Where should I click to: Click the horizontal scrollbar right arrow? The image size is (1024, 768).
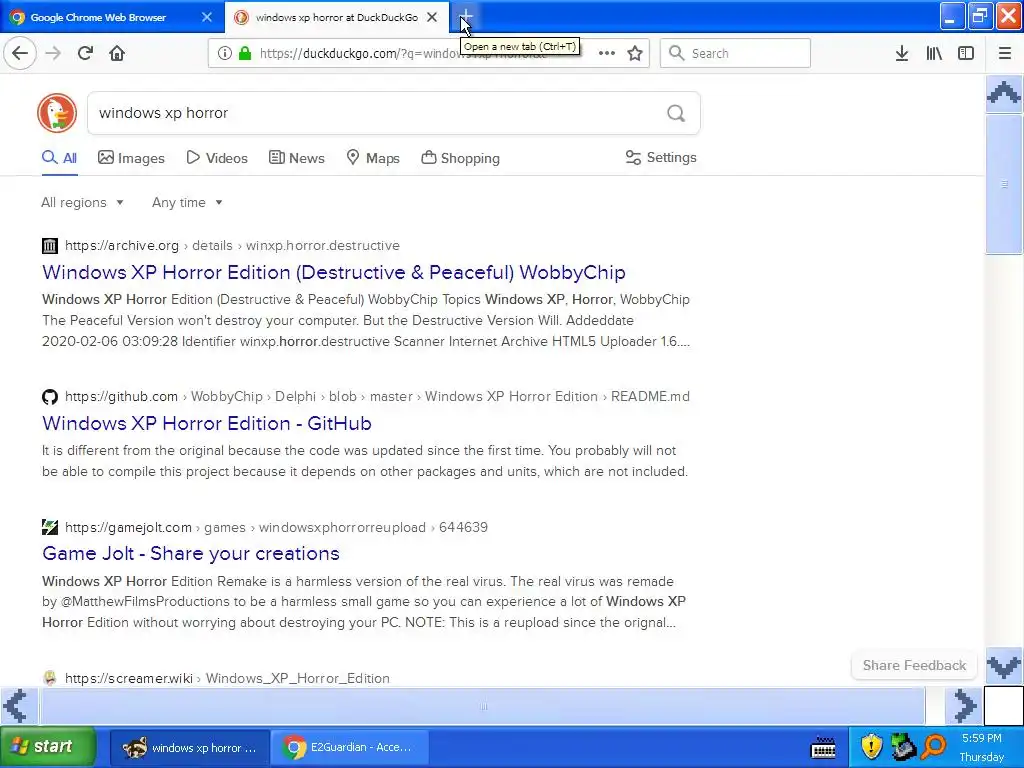coord(965,706)
